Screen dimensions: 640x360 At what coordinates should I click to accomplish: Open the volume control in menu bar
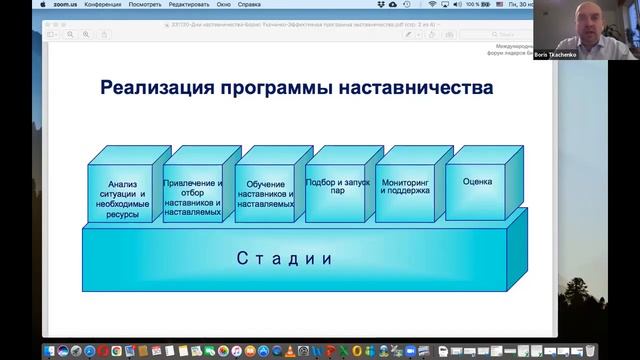pos(458,4)
